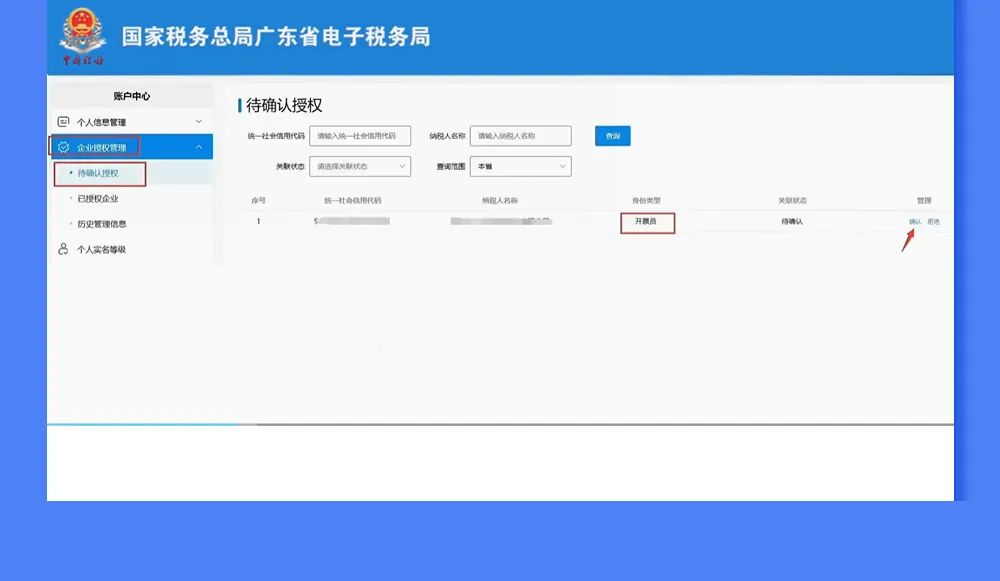1000x581 pixels.
Task: Select 企业授权管理 menu item
Action: pyautogui.click(x=131, y=147)
